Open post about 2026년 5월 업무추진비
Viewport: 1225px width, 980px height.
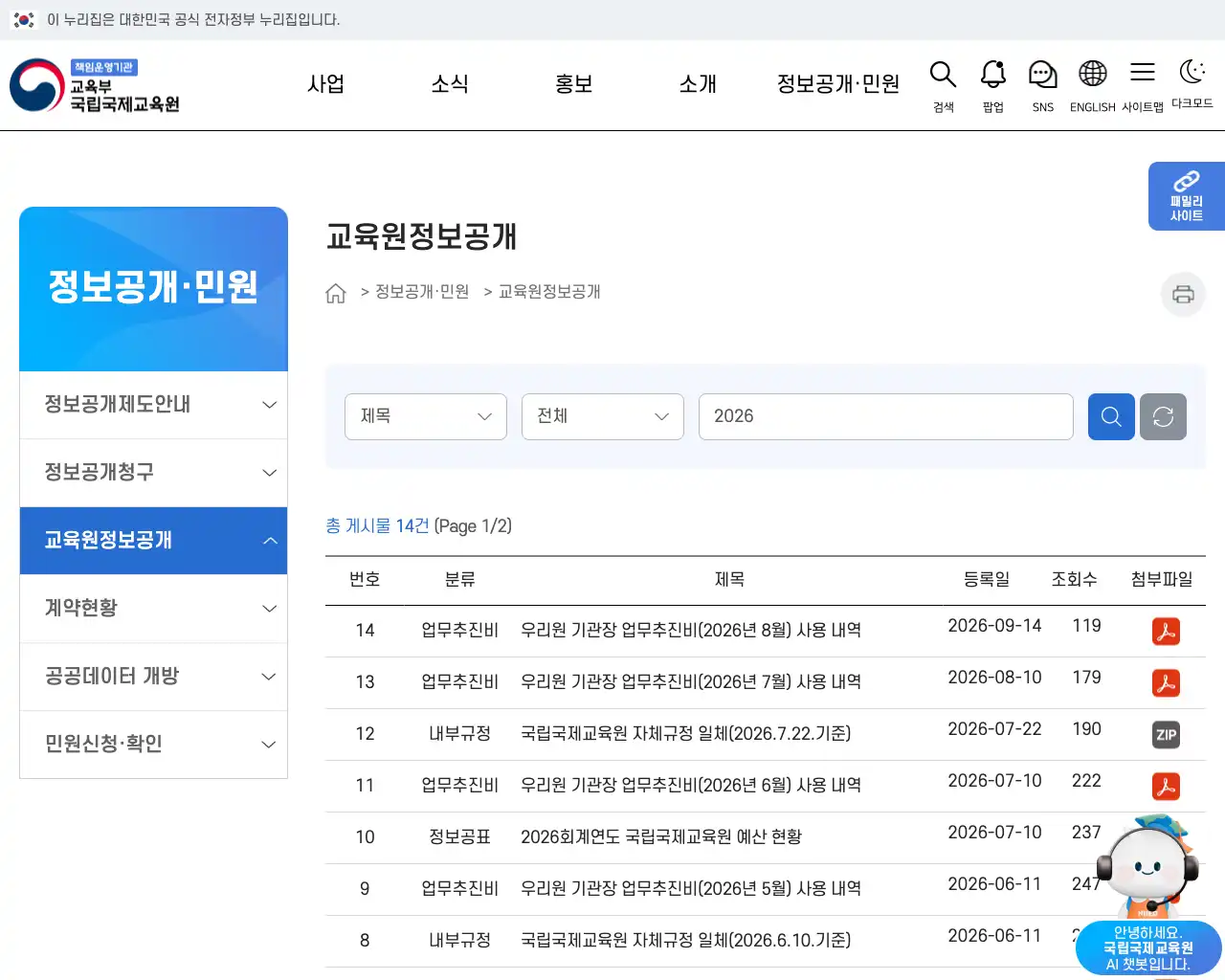tap(691, 889)
